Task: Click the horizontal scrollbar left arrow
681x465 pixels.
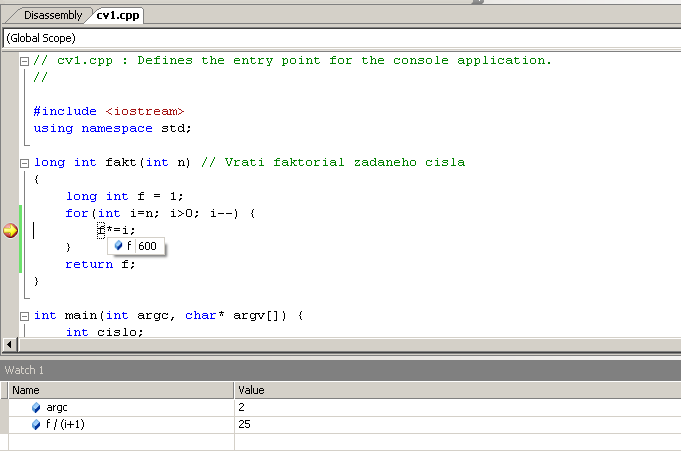Action: point(9,345)
